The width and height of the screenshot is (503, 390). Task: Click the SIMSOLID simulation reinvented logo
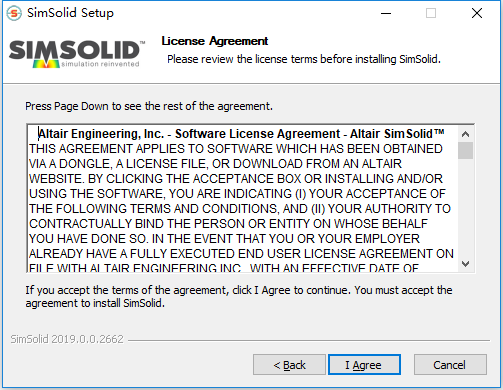[77, 54]
